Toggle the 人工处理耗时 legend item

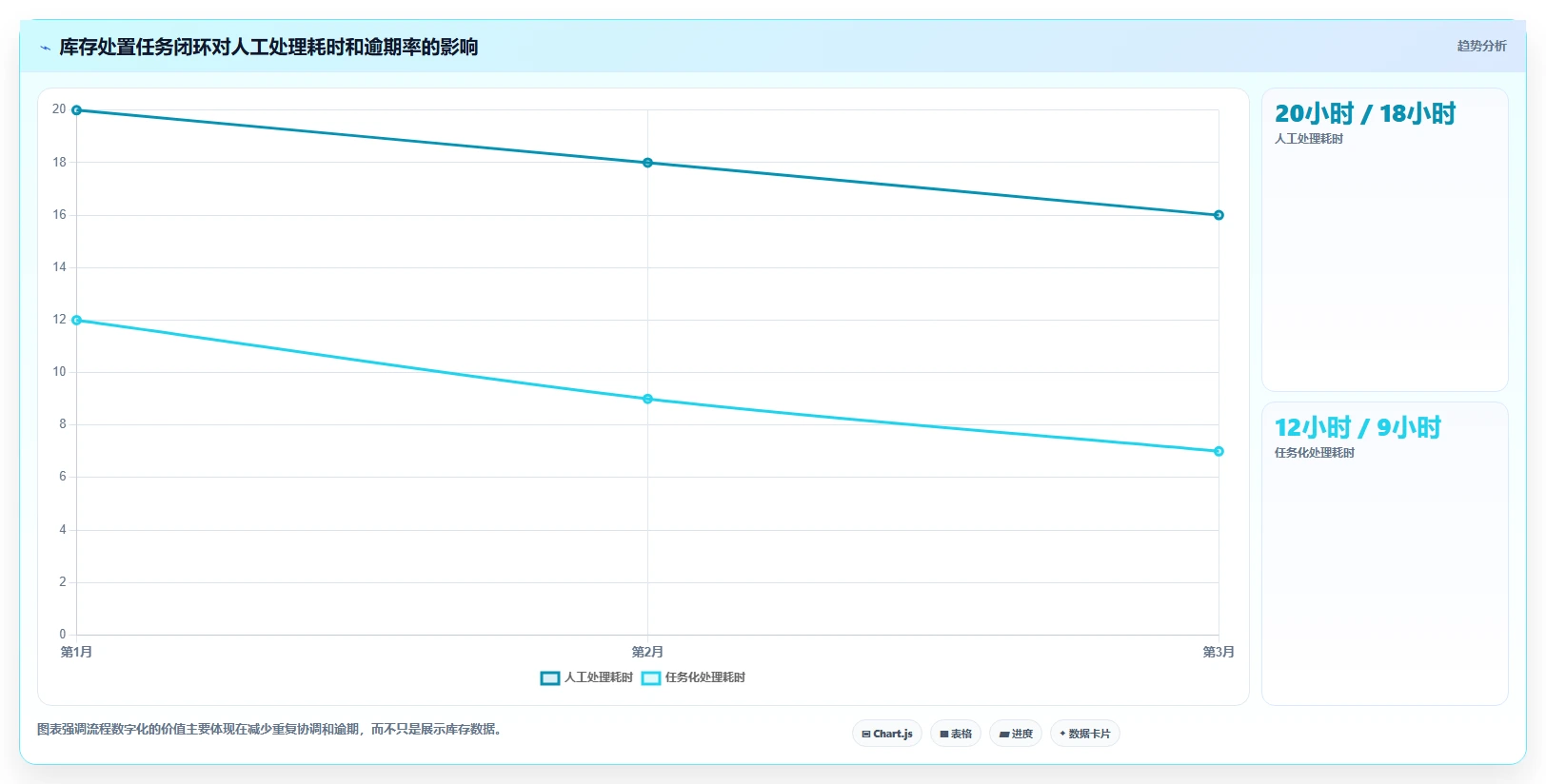(586, 677)
